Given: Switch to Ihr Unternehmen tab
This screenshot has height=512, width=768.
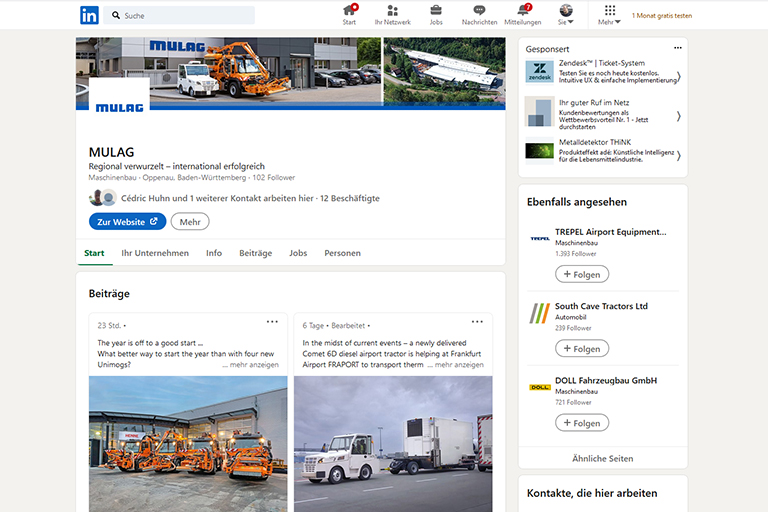Looking at the screenshot, I should pyautogui.click(x=155, y=253).
